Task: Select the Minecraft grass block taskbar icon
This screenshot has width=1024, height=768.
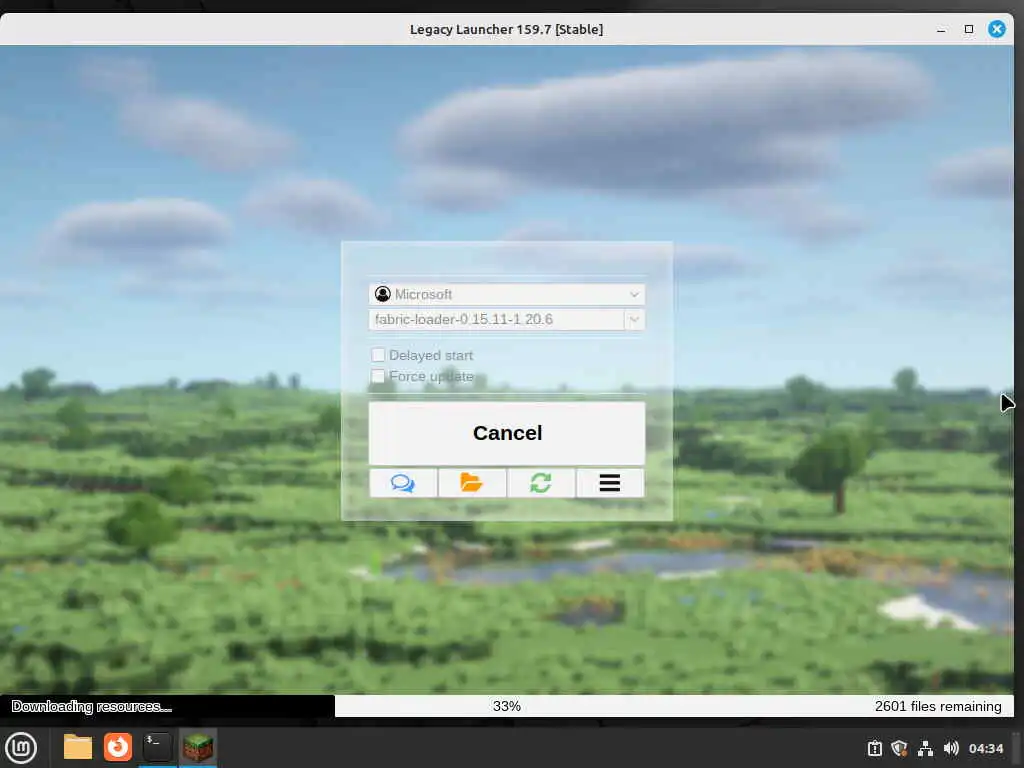Action: click(x=197, y=747)
